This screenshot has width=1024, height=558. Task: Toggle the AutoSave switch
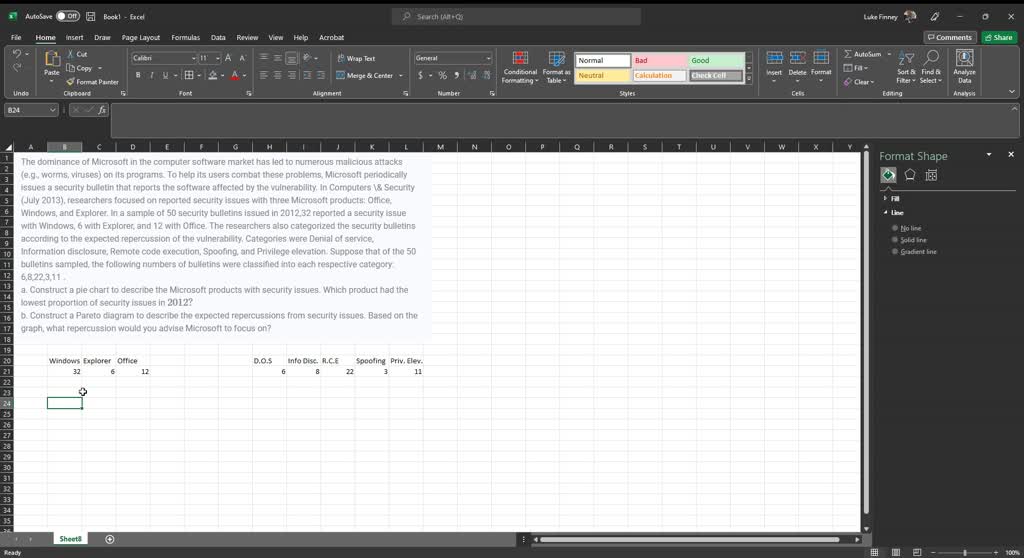tap(68, 17)
